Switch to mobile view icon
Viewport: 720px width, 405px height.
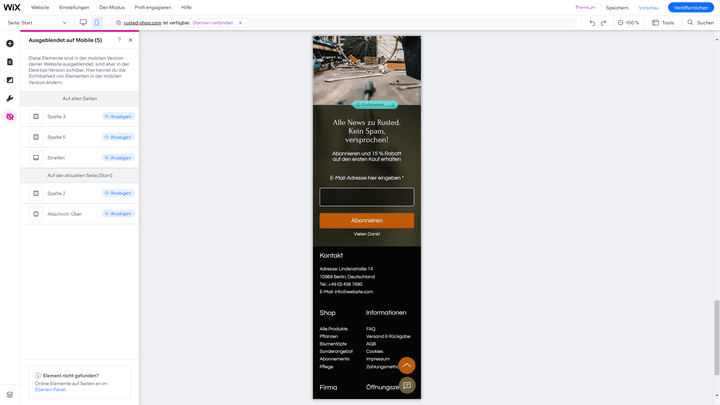(x=96, y=22)
